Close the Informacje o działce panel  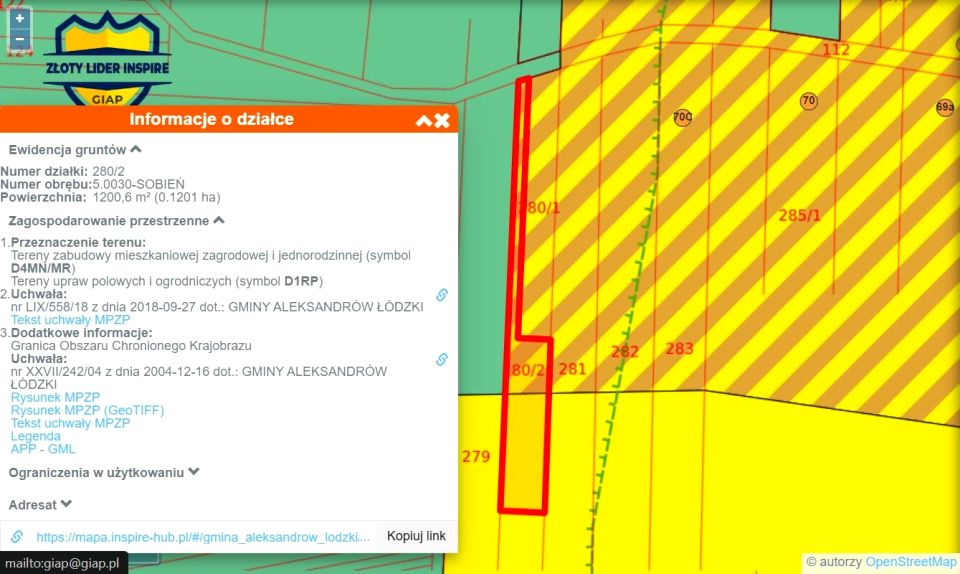[x=442, y=120]
